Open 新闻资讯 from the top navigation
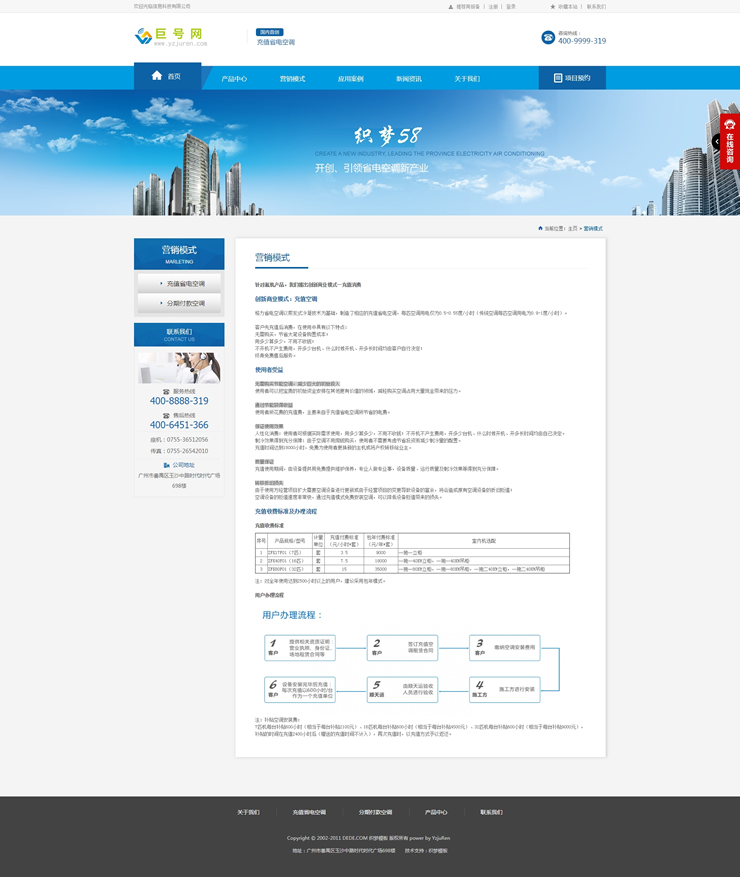This screenshot has height=877, width=740. tap(408, 78)
